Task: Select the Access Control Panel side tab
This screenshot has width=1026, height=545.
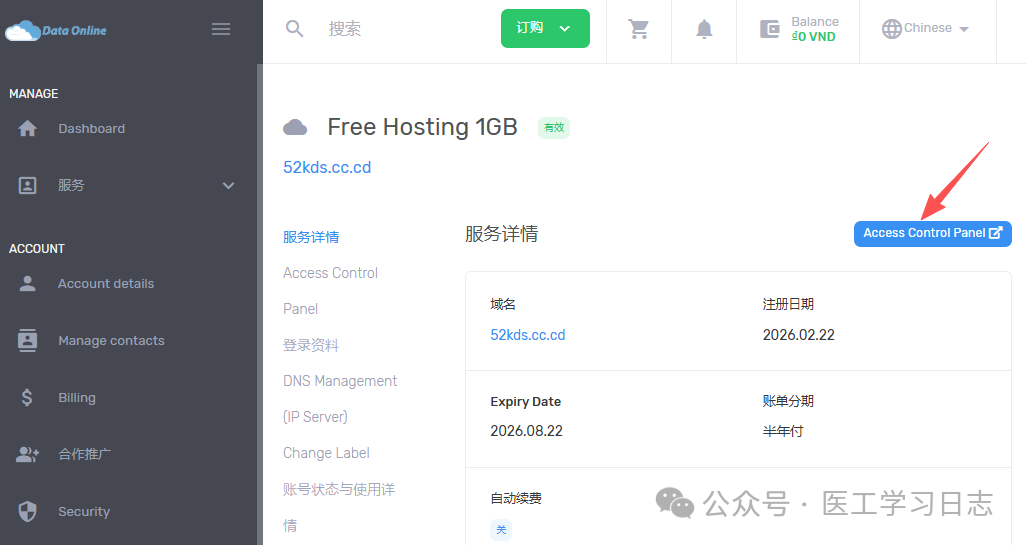Action: tap(330, 290)
